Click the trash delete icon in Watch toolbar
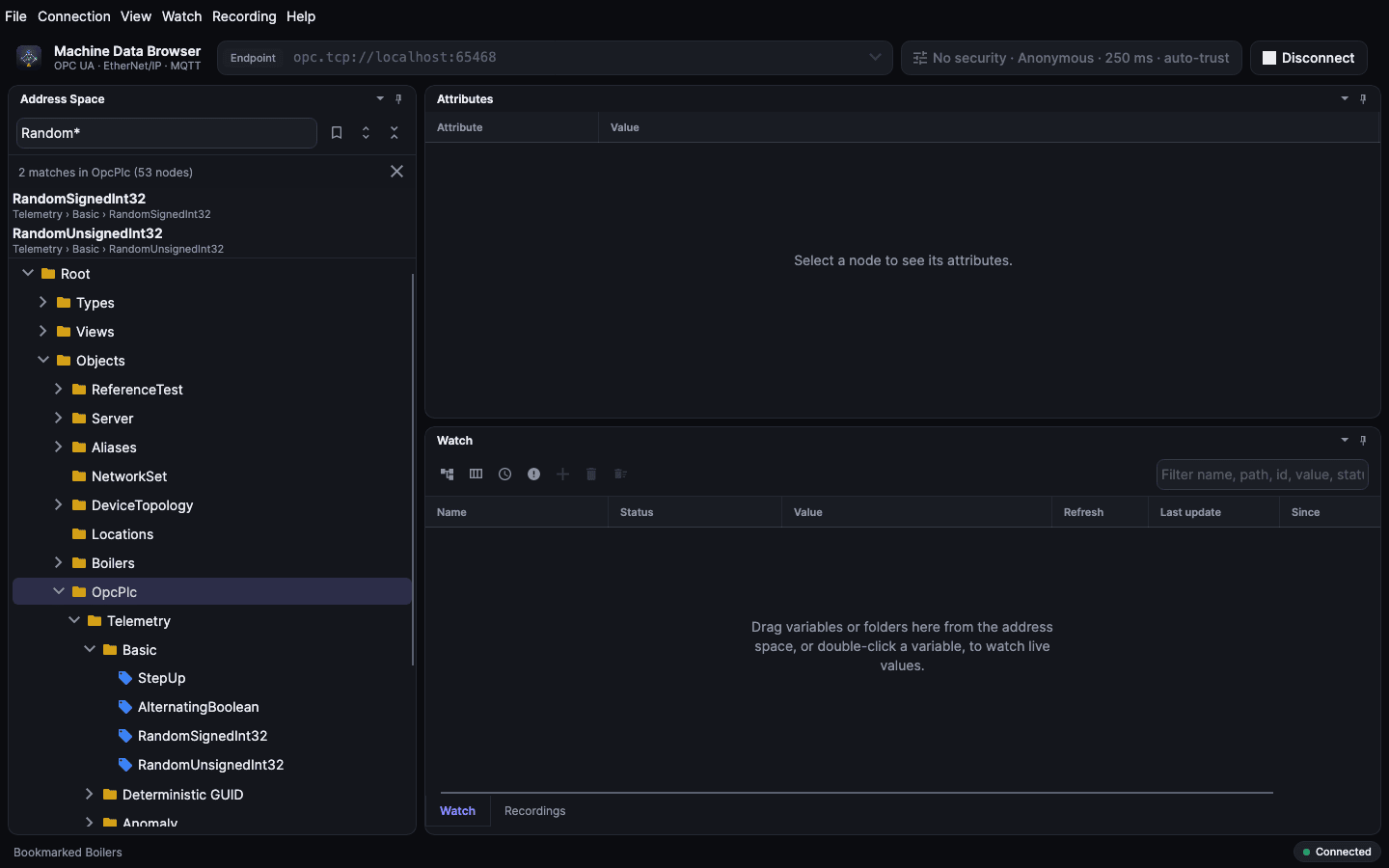The height and width of the screenshot is (868, 1389). (591, 475)
